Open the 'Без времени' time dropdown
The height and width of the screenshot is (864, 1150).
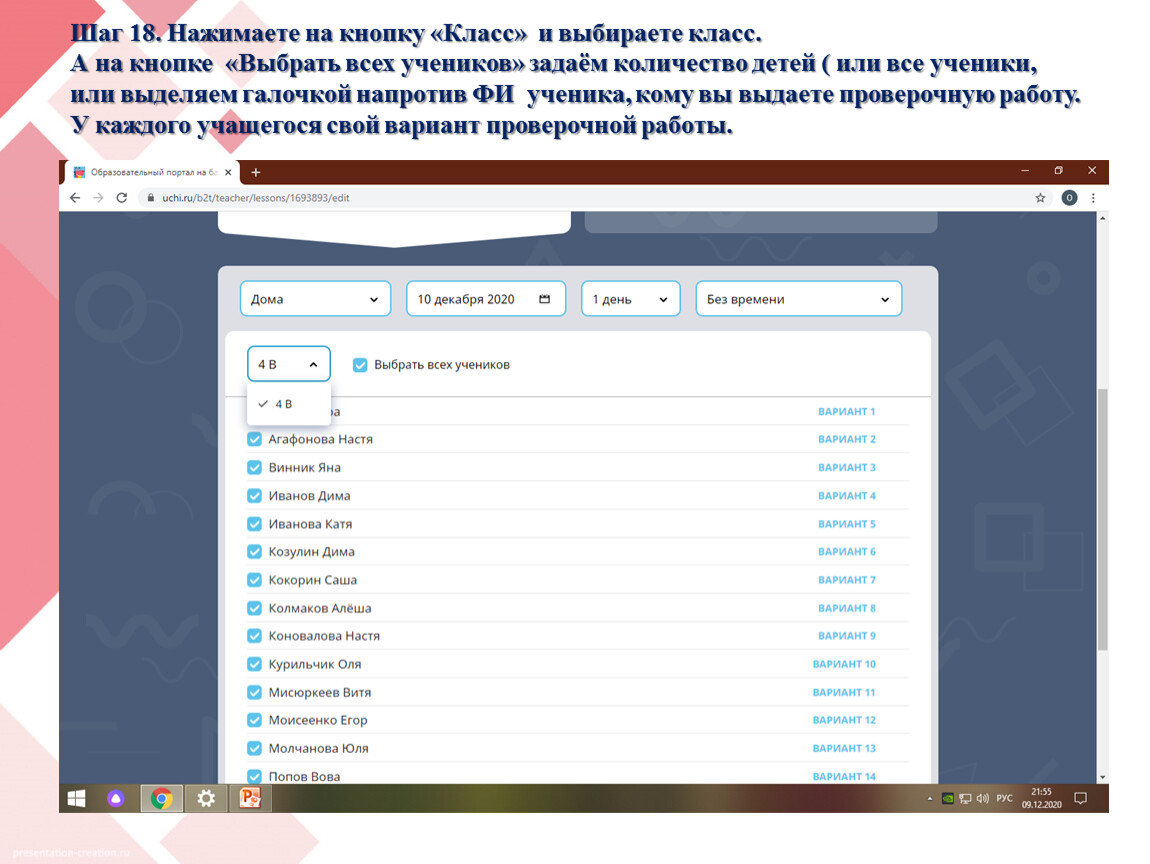tap(798, 299)
